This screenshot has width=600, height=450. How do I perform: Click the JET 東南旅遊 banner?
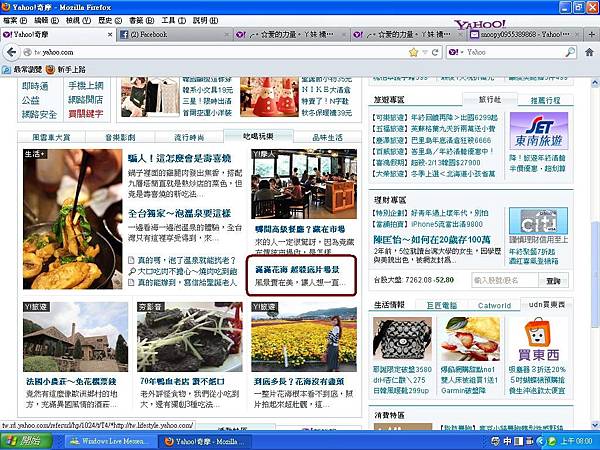[539, 131]
